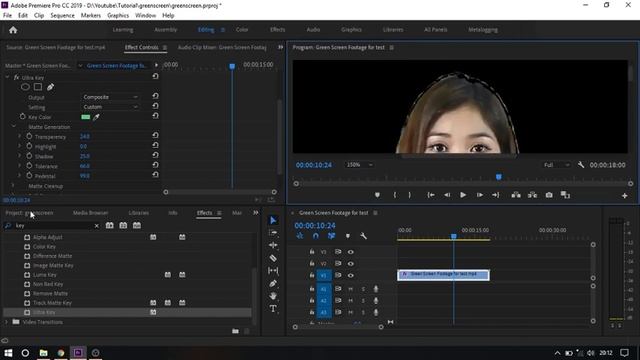Screen dimensions: 640x360
Task: Toggle V2 track output eye
Action: 351,264
